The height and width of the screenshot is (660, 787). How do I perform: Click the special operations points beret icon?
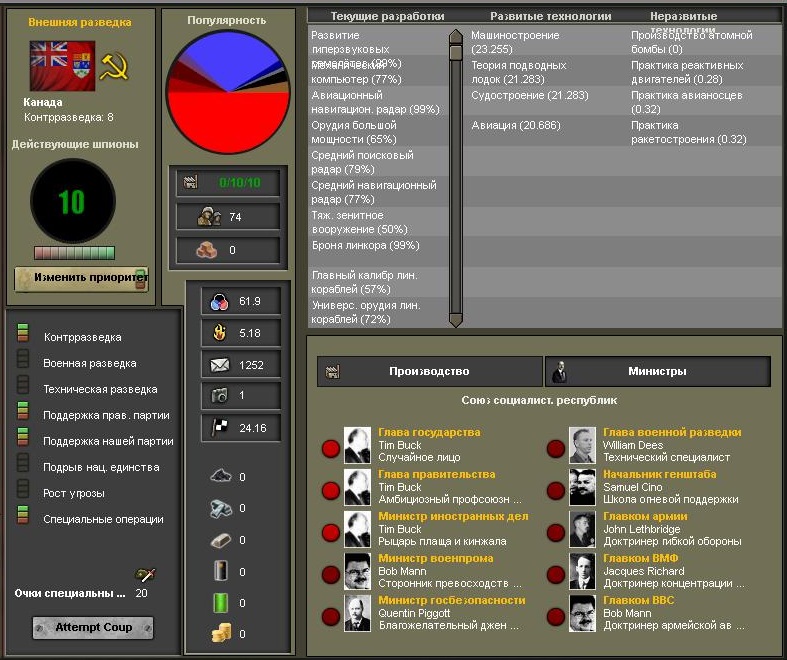[x=146, y=575]
